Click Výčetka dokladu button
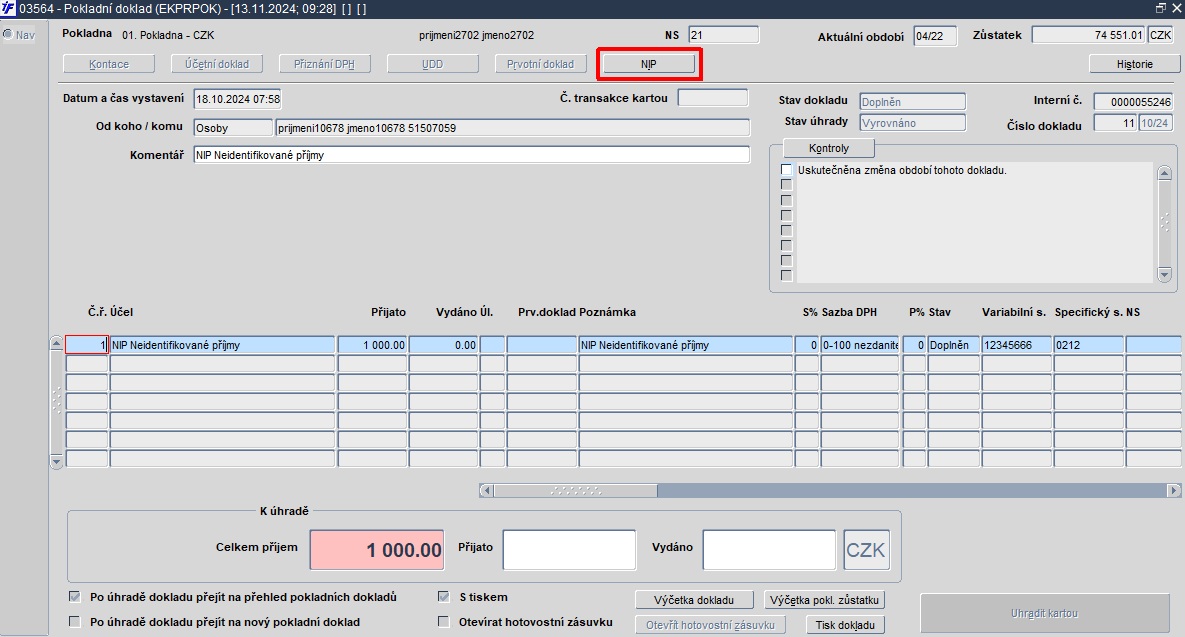 coord(694,600)
